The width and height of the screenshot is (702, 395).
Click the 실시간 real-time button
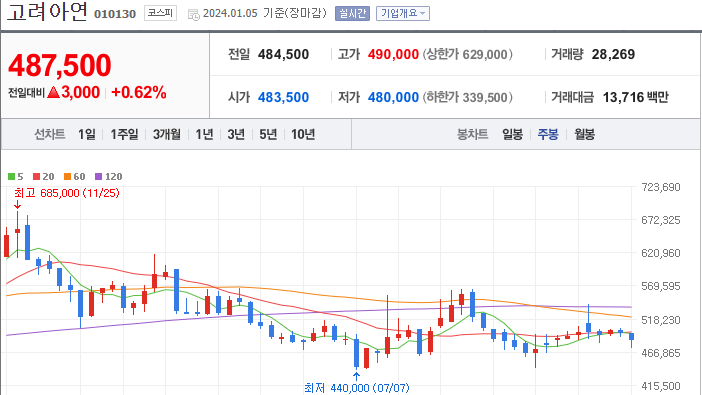coord(352,13)
